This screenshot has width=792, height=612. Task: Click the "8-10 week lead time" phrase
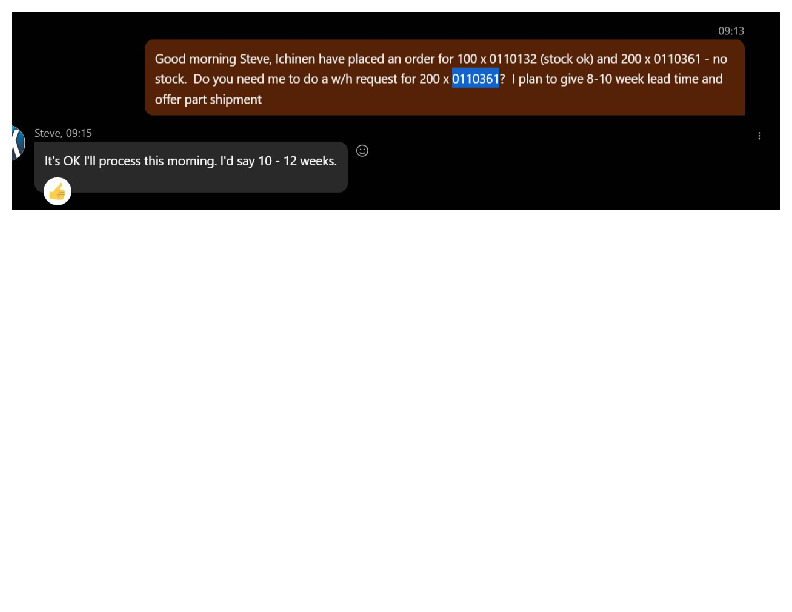point(642,79)
